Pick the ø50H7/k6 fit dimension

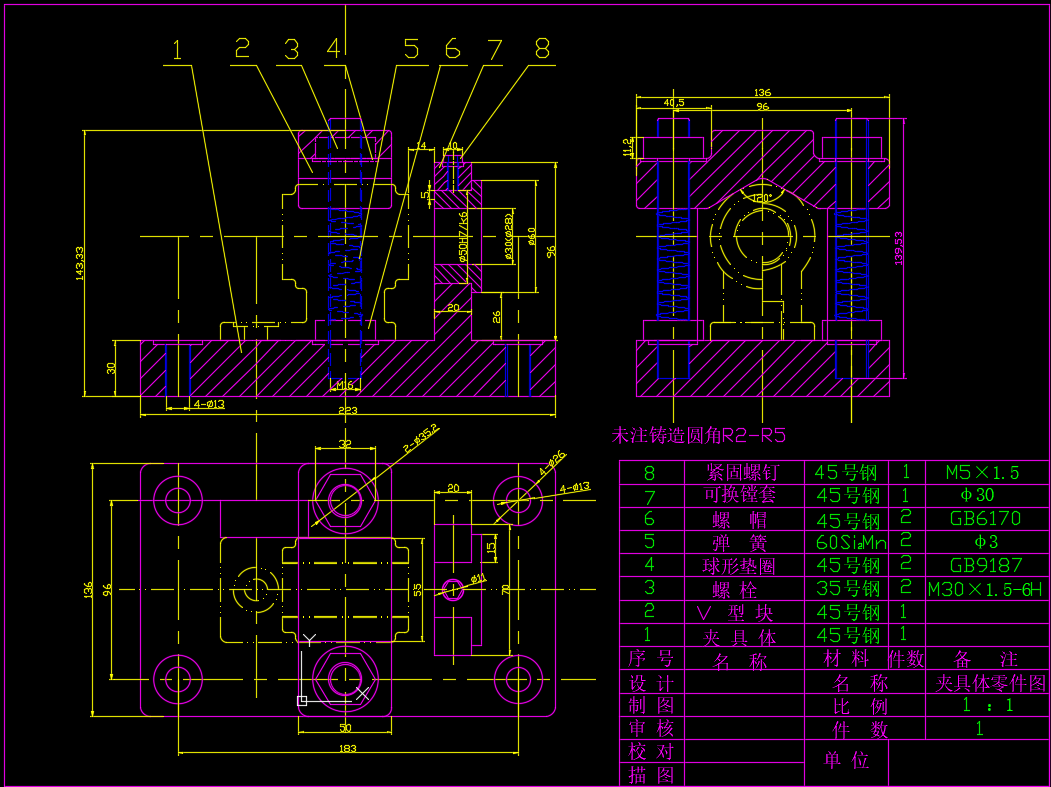tap(462, 237)
